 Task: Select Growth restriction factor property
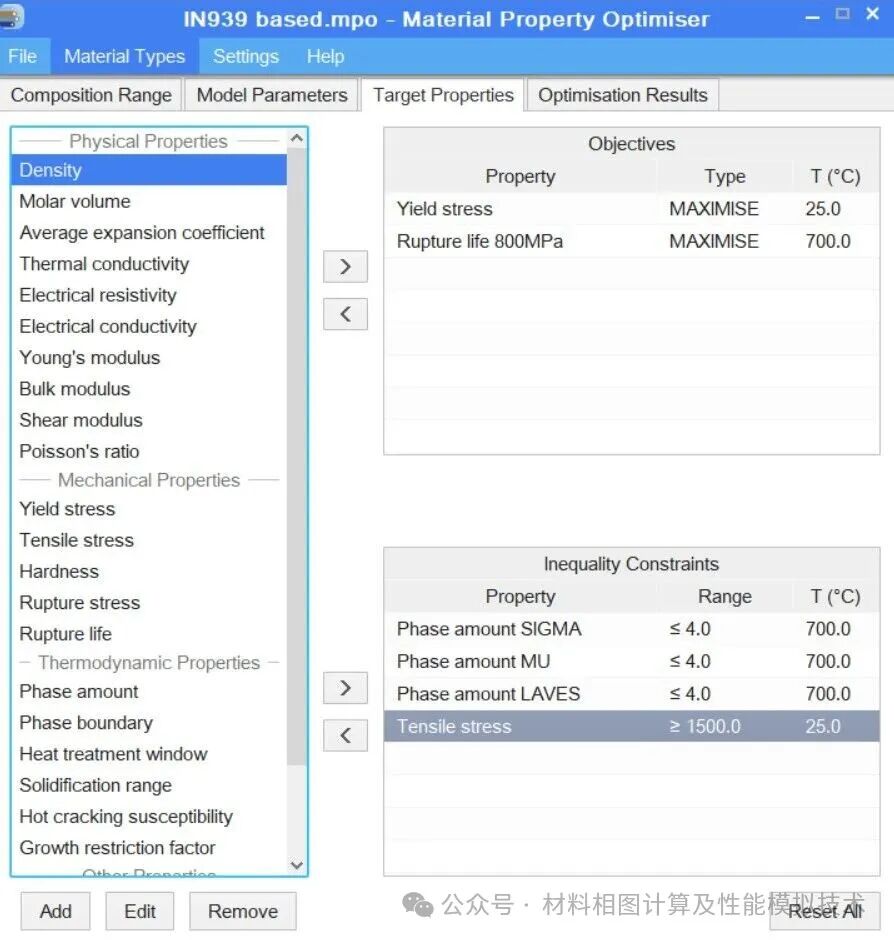pos(149,847)
